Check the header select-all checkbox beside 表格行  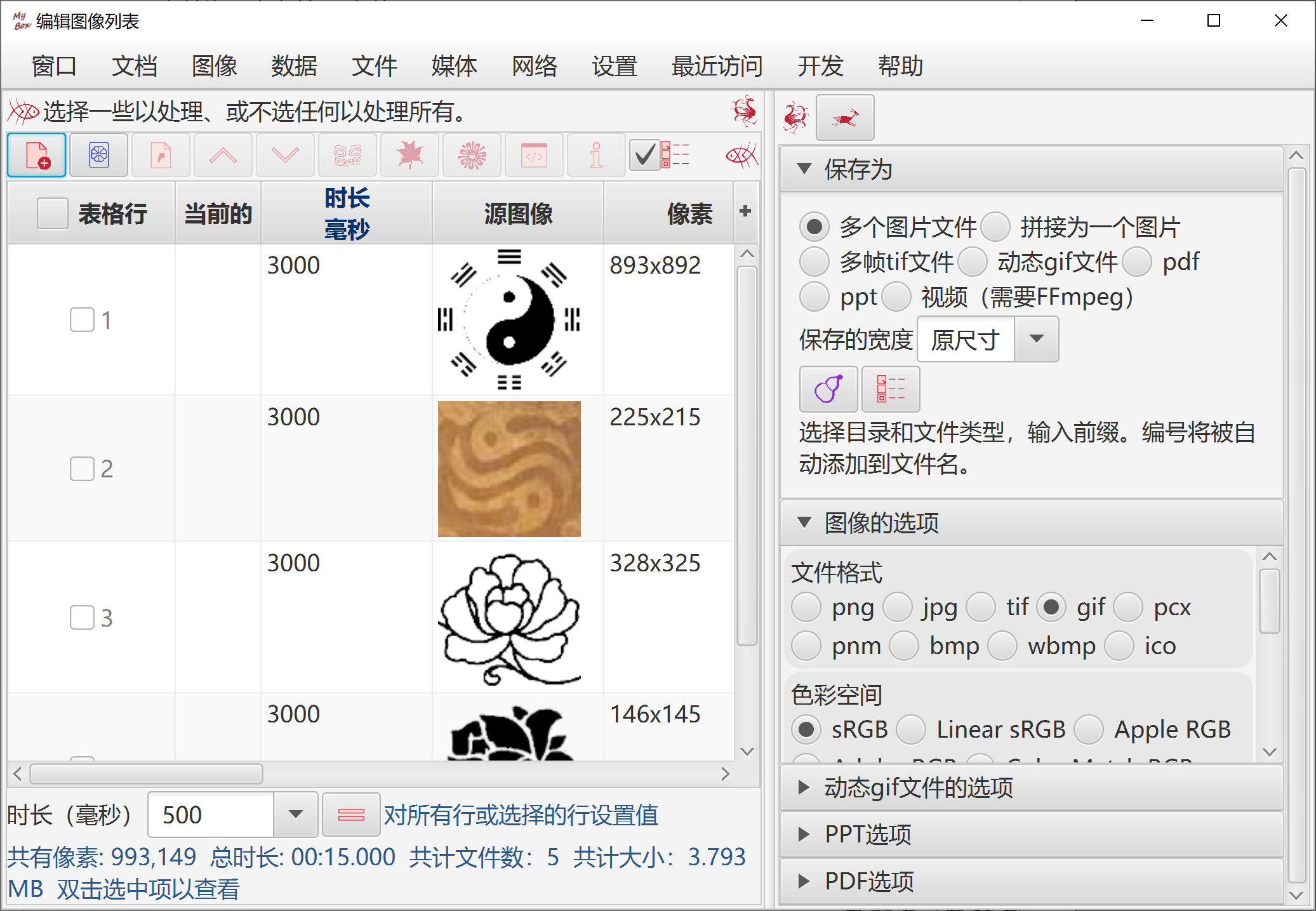[52, 213]
